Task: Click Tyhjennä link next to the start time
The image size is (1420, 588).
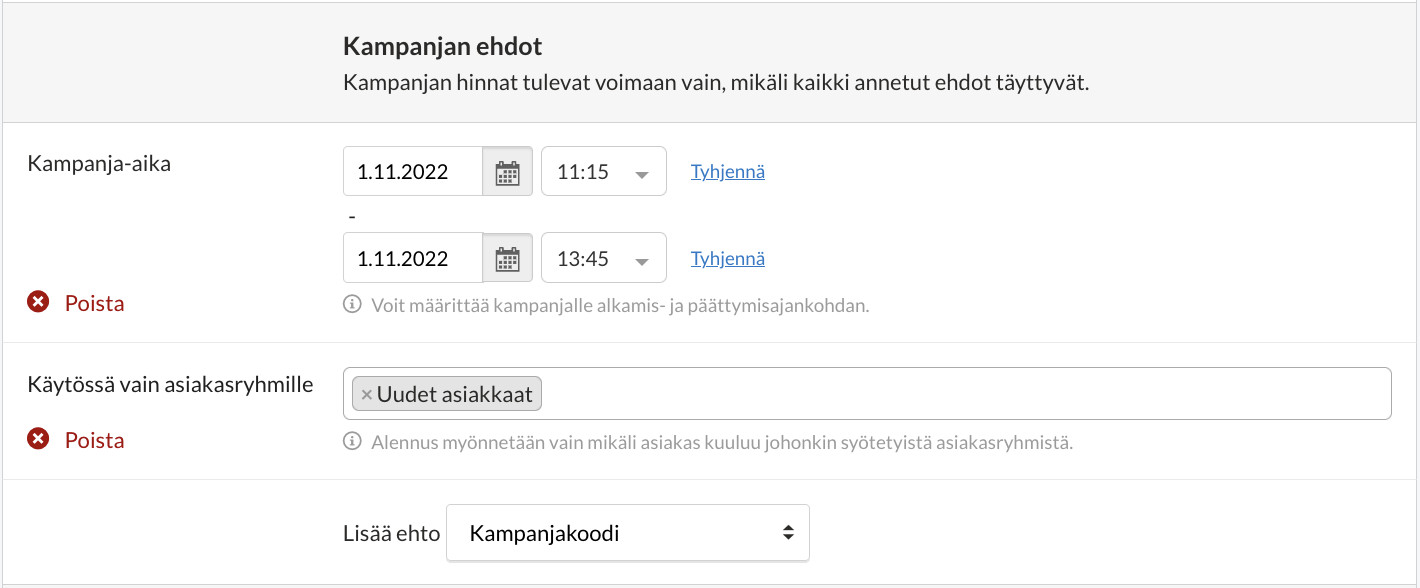Action: pyautogui.click(x=727, y=172)
